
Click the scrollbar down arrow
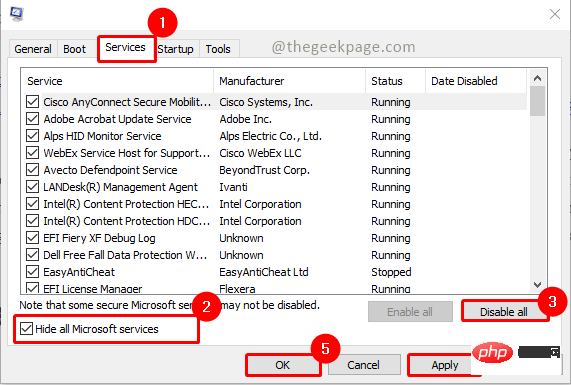click(537, 284)
